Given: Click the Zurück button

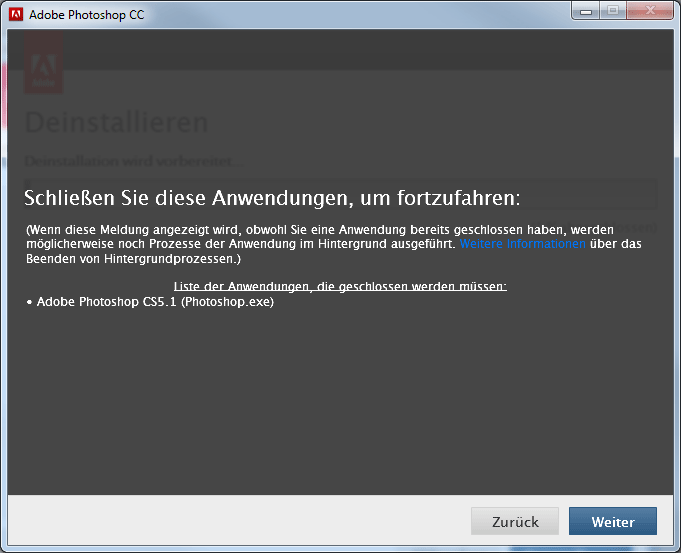Looking at the screenshot, I should click(515, 521).
